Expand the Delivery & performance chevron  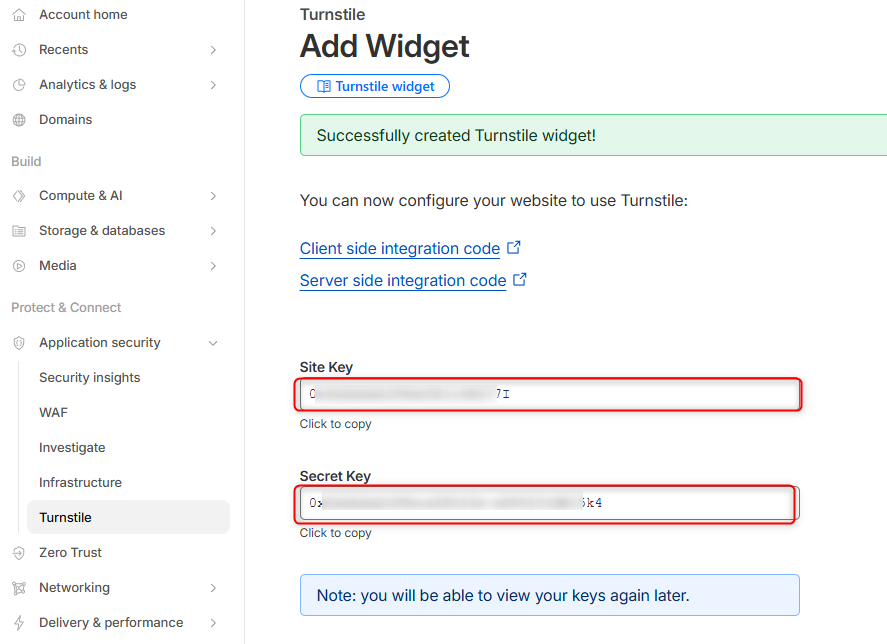[x=213, y=623]
